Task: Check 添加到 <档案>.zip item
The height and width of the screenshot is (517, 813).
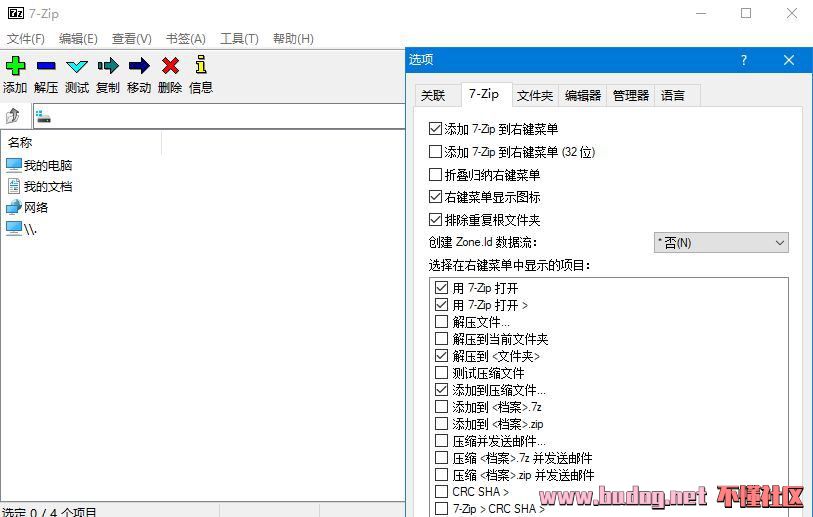Action: tap(441, 424)
